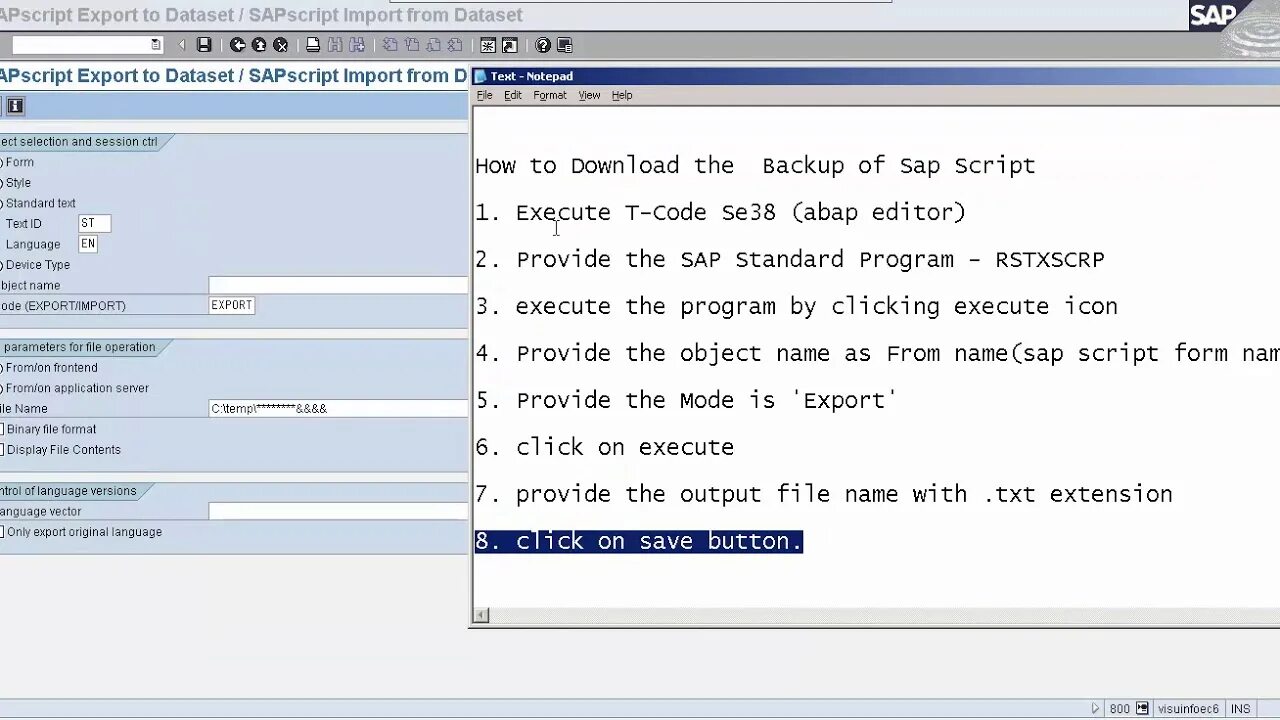Click the Find binoculars icon
The height and width of the screenshot is (720, 1280).
tap(335, 45)
